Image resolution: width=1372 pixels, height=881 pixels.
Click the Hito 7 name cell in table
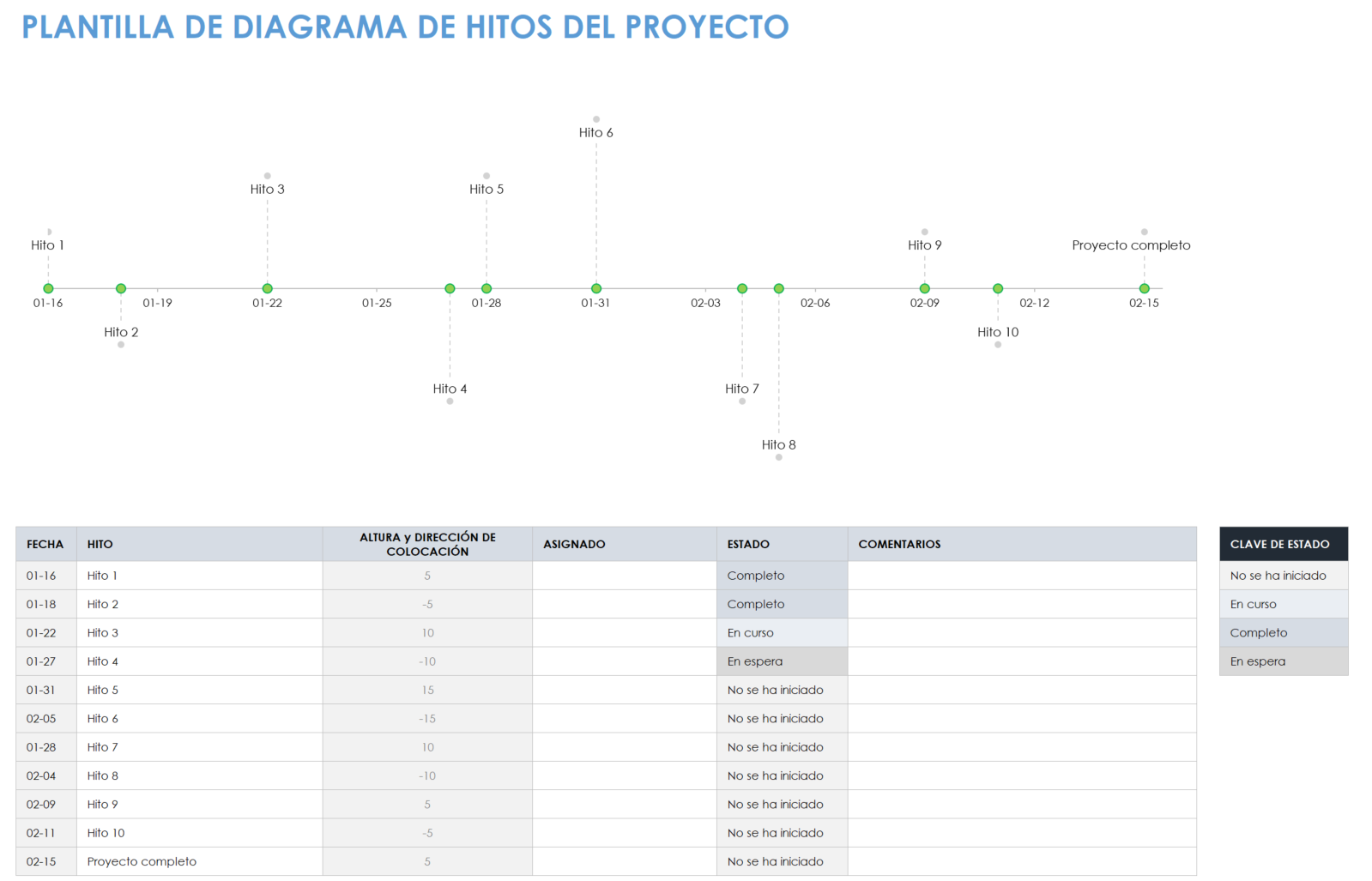[199, 747]
